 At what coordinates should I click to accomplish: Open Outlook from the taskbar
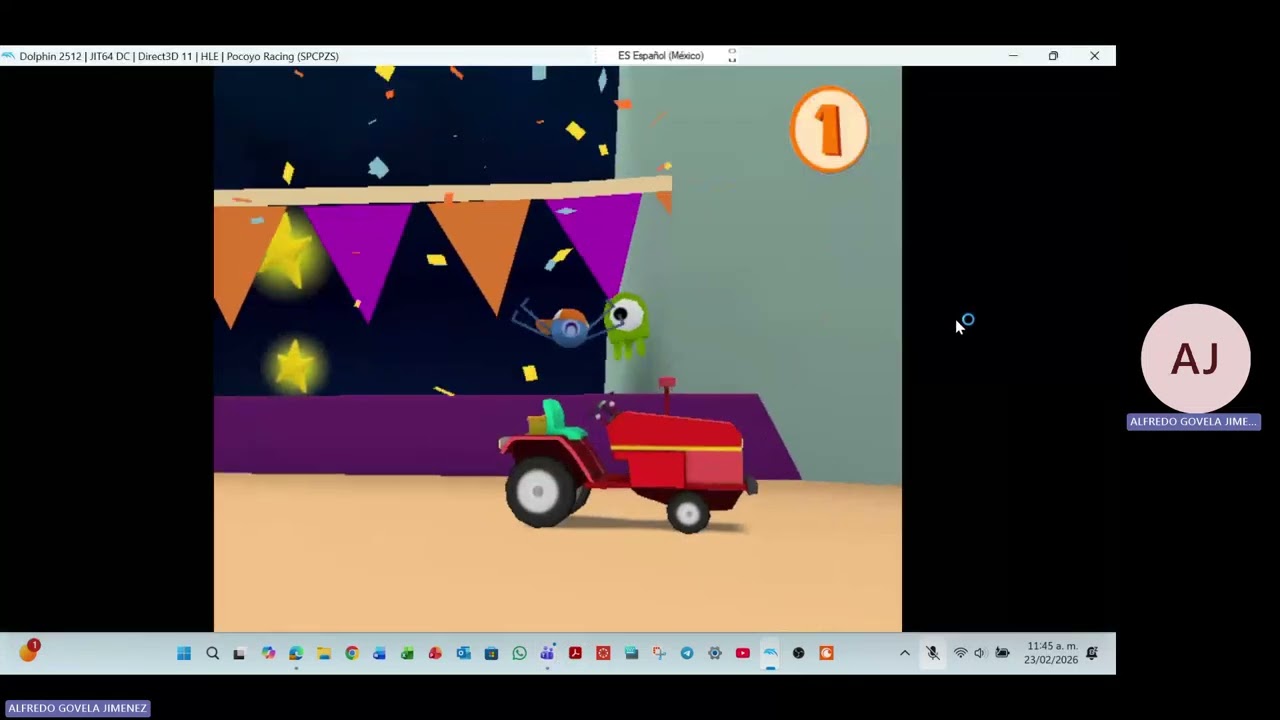click(463, 653)
